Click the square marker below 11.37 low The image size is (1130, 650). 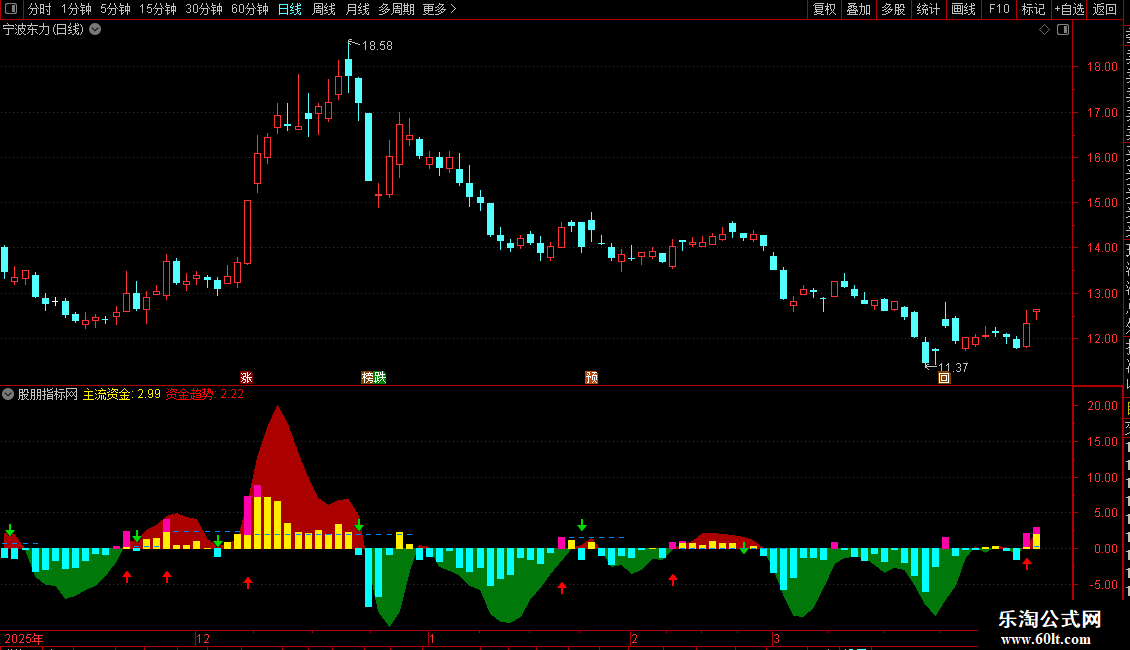pos(944,378)
